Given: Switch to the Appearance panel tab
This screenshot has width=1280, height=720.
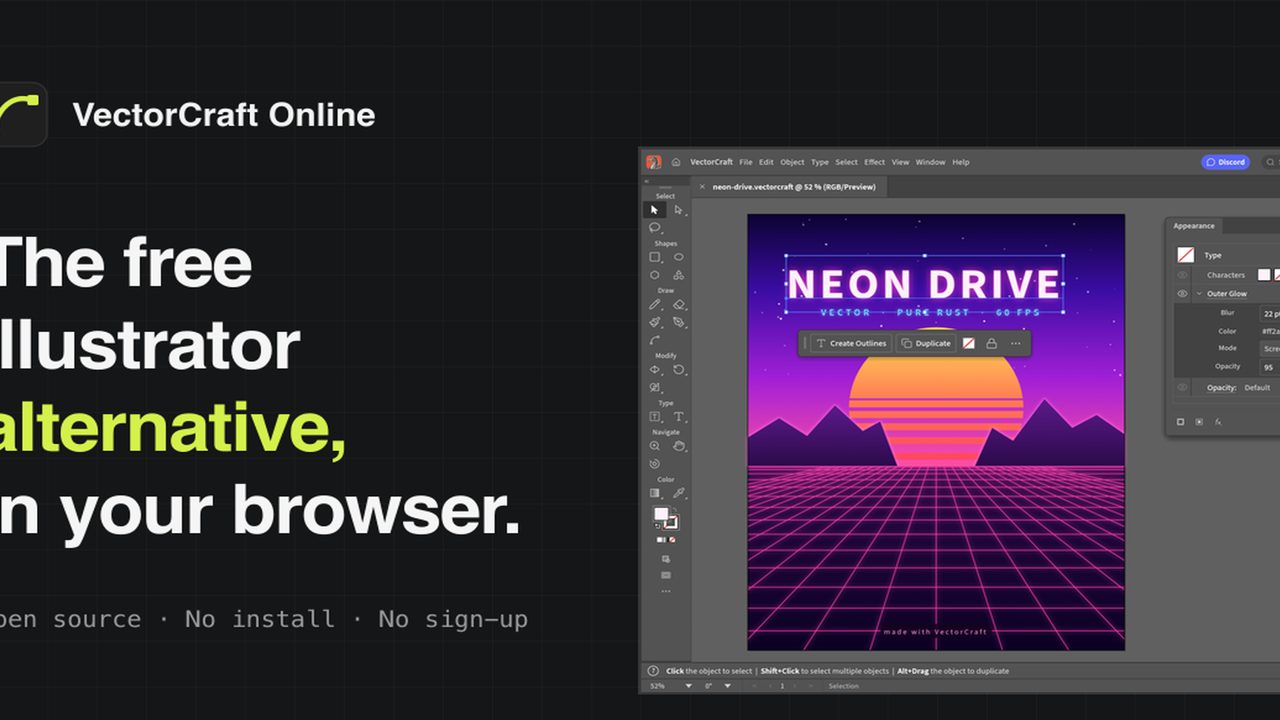Looking at the screenshot, I should pyautogui.click(x=1194, y=226).
